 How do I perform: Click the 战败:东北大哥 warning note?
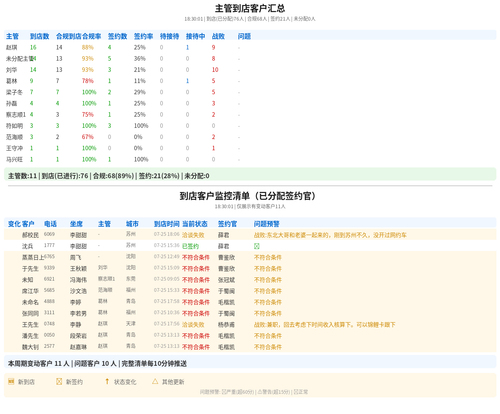(330, 235)
